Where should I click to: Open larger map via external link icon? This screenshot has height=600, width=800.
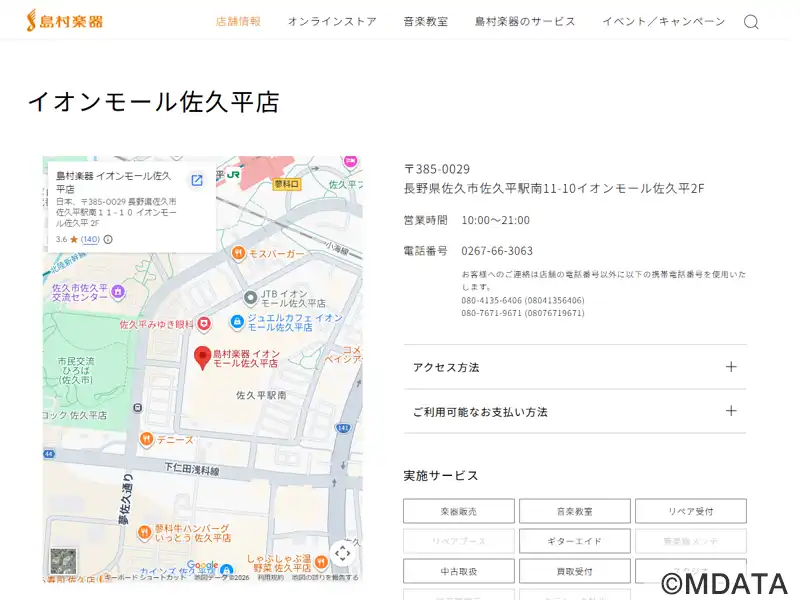(197, 180)
